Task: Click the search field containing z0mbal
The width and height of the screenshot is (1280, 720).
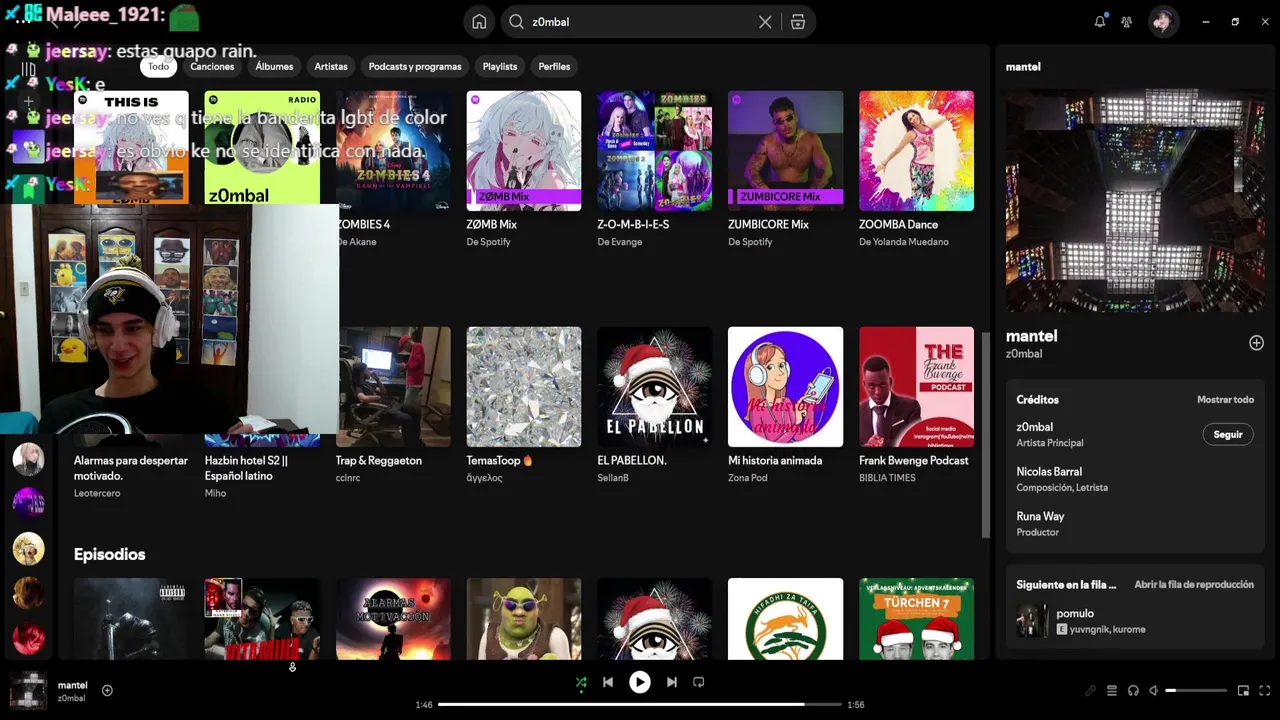Action: (640, 22)
